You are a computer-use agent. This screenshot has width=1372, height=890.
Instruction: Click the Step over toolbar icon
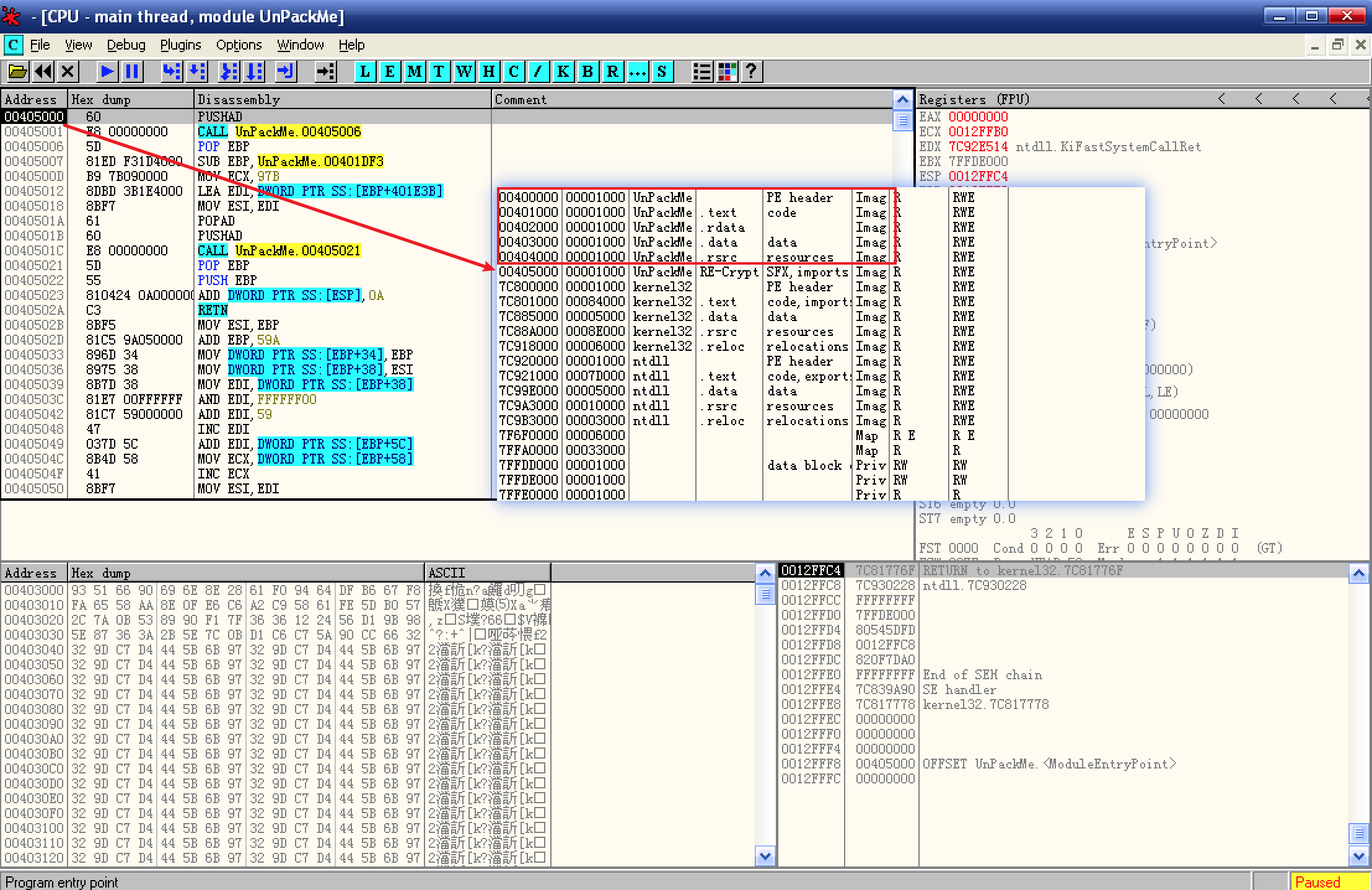[x=197, y=72]
